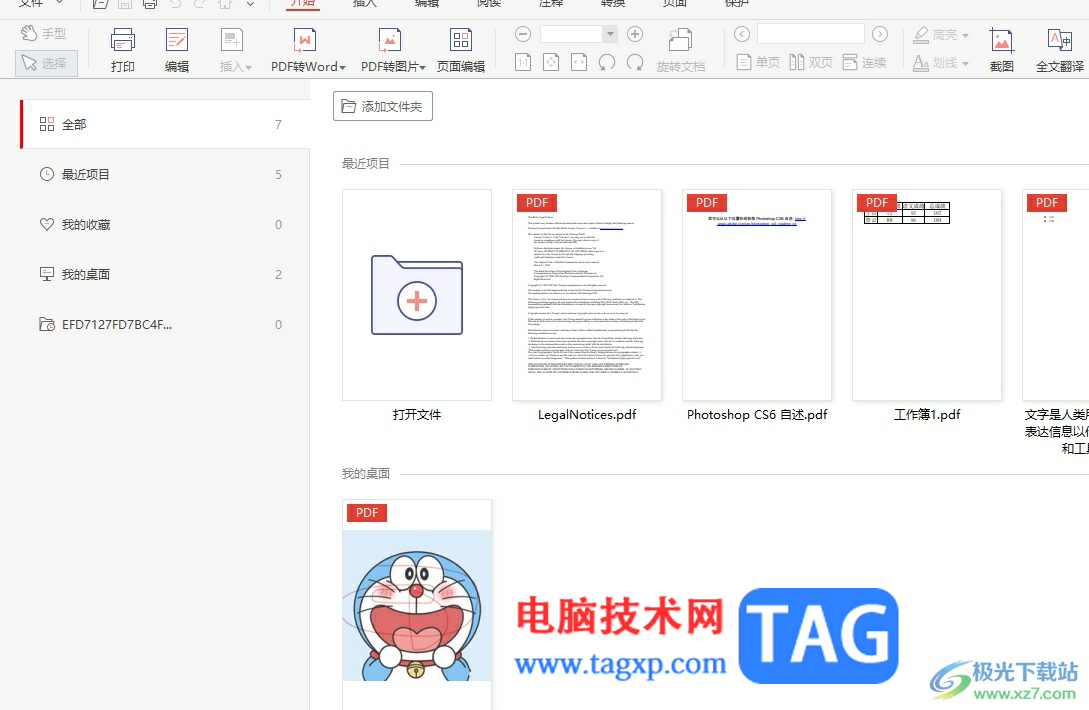Viewport: 1089px width, 710px height.
Task: Expand the zoom percentage dropdown arrow
Action: pyautogui.click(x=610, y=34)
